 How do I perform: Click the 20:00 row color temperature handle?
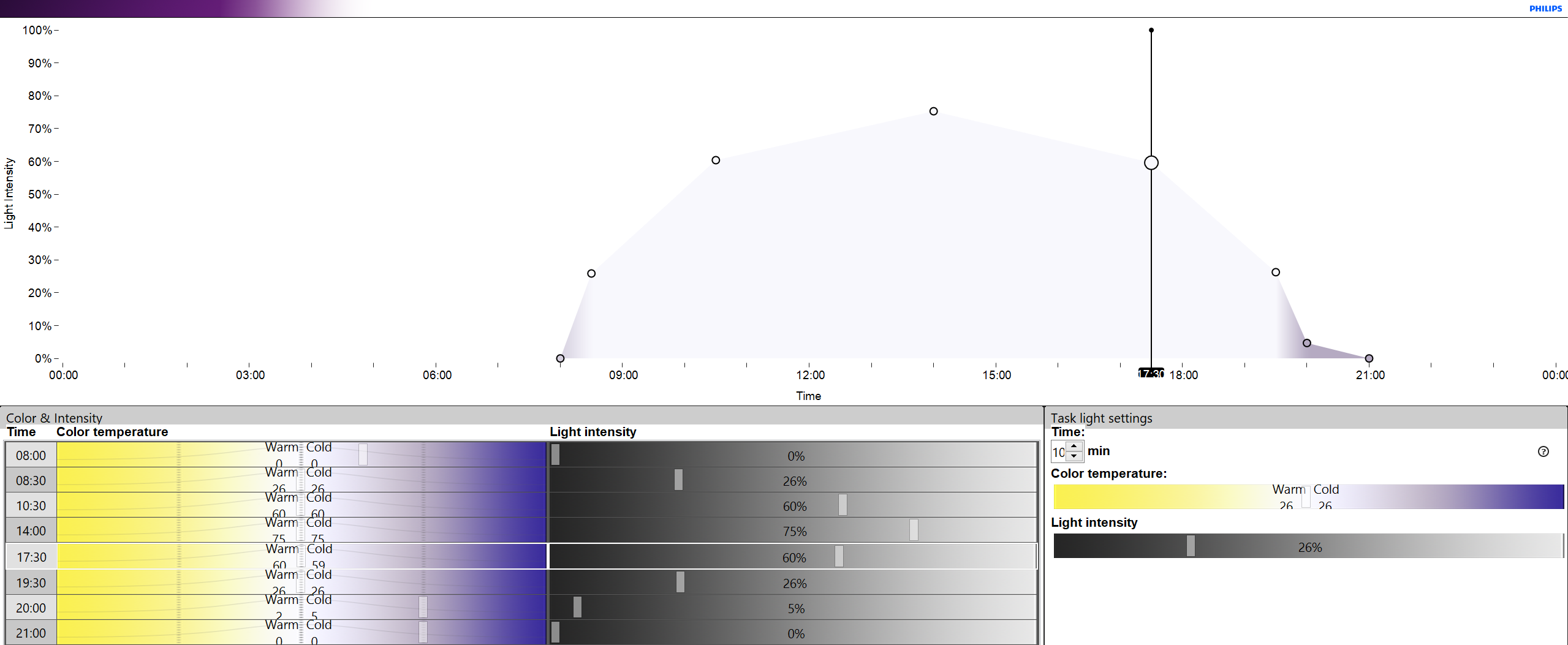pos(423,607)
